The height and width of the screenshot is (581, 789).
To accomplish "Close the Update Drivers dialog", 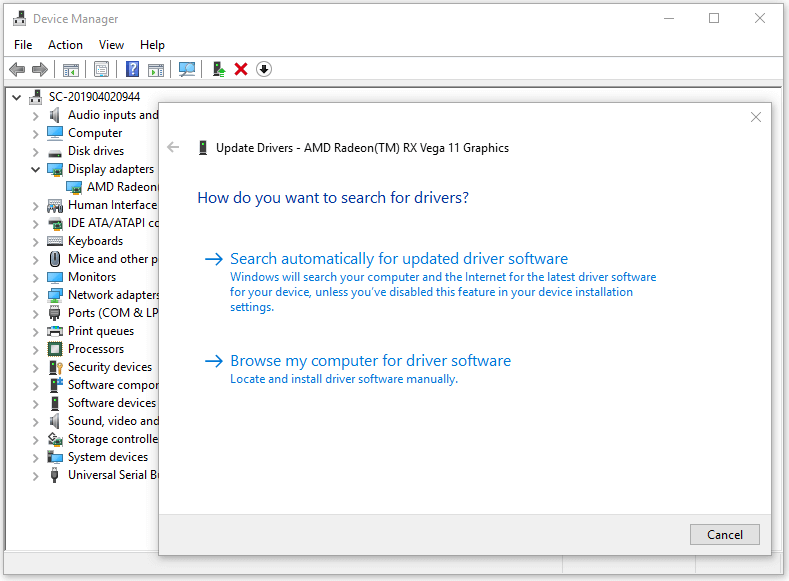I will [x=755, y=117].
